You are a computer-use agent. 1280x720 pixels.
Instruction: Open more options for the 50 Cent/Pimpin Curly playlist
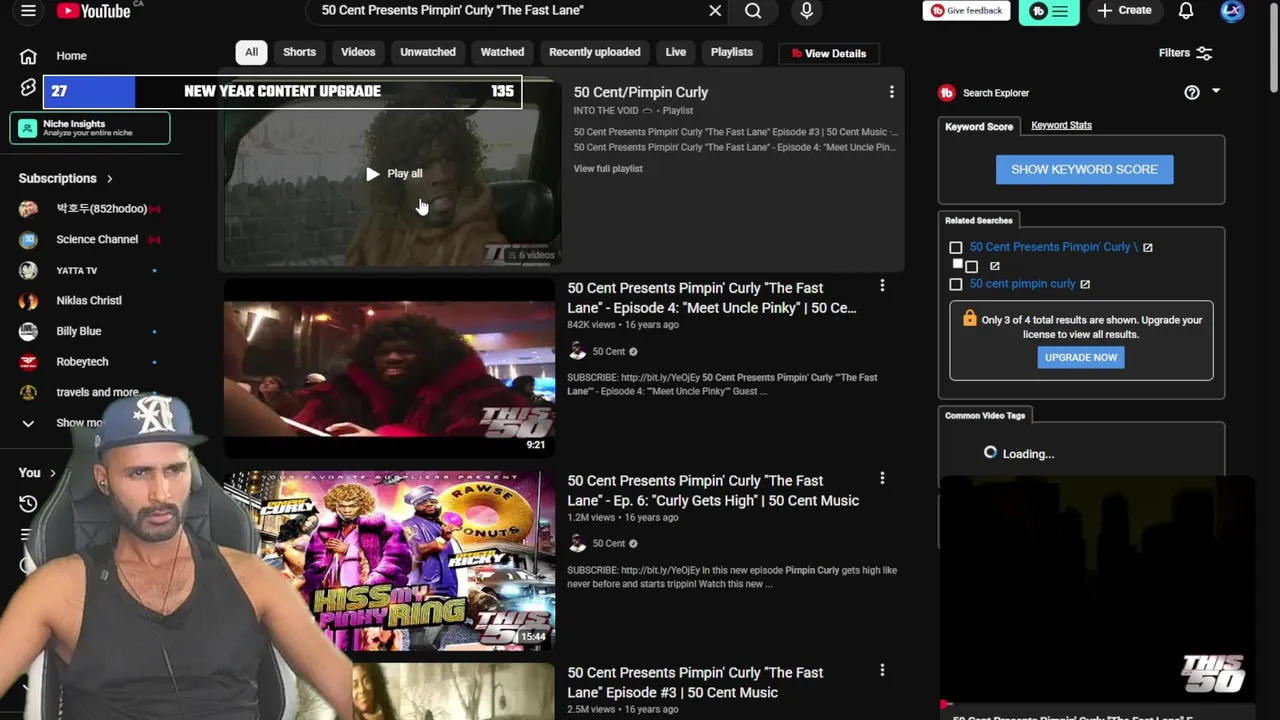pyautogui.click(x=892, y=92)
